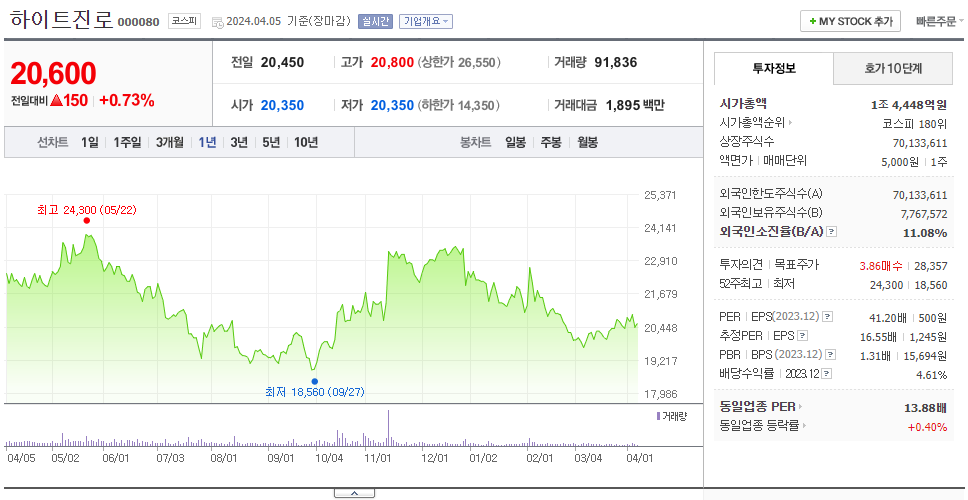Click the arrow next to 동일업종 등락률
This screenshot has width=968, height=500.
pyautogui.click(x=804, y=425)
